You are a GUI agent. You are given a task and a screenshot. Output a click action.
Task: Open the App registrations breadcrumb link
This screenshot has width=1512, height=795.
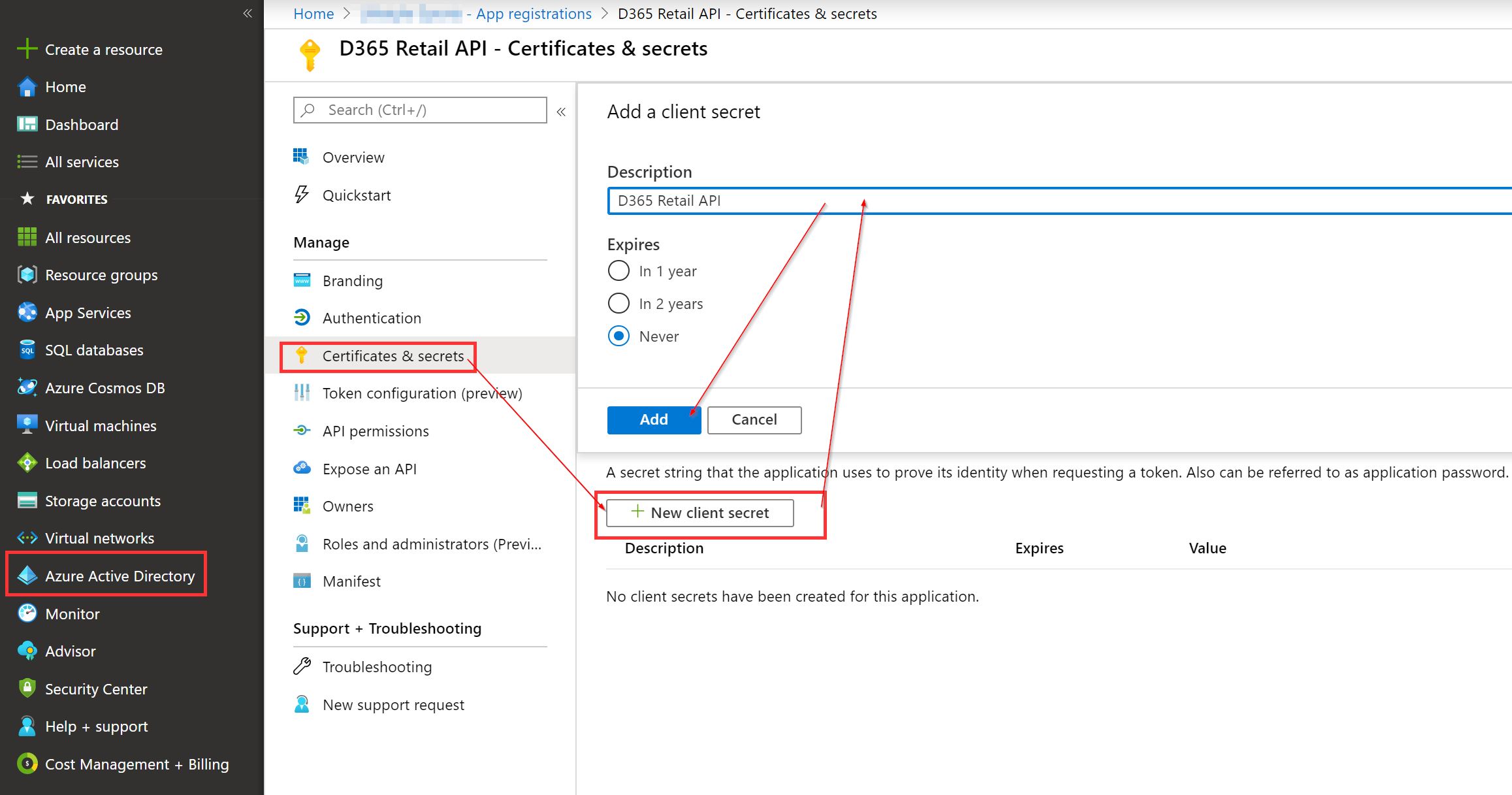[x=534, y=14]
